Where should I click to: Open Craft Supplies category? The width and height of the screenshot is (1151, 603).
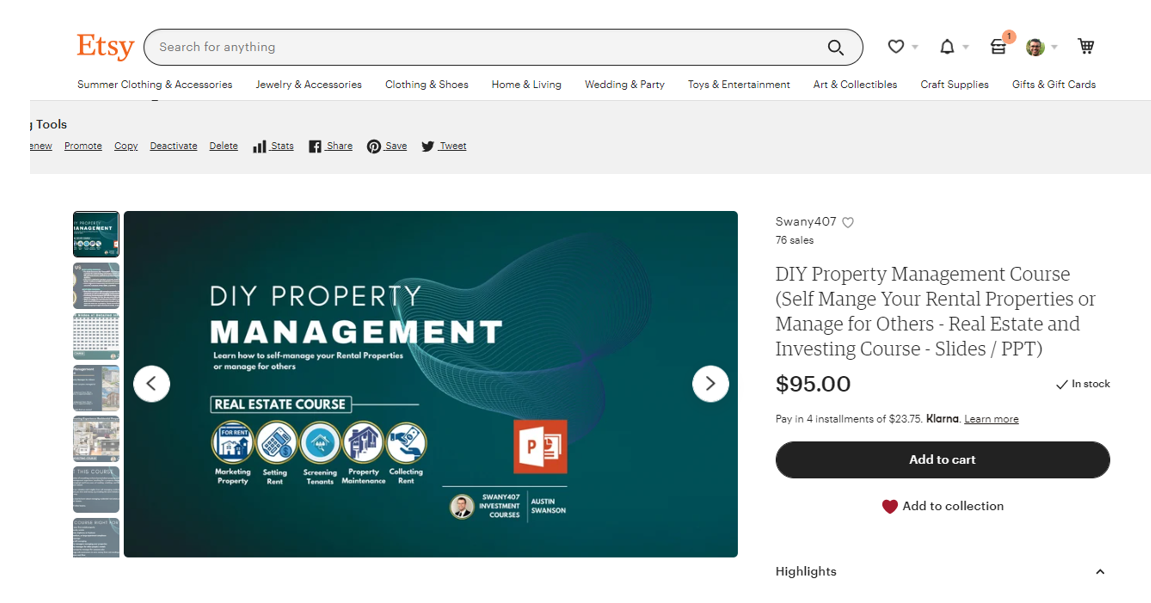pyautogui.click(x=954, y=84)
